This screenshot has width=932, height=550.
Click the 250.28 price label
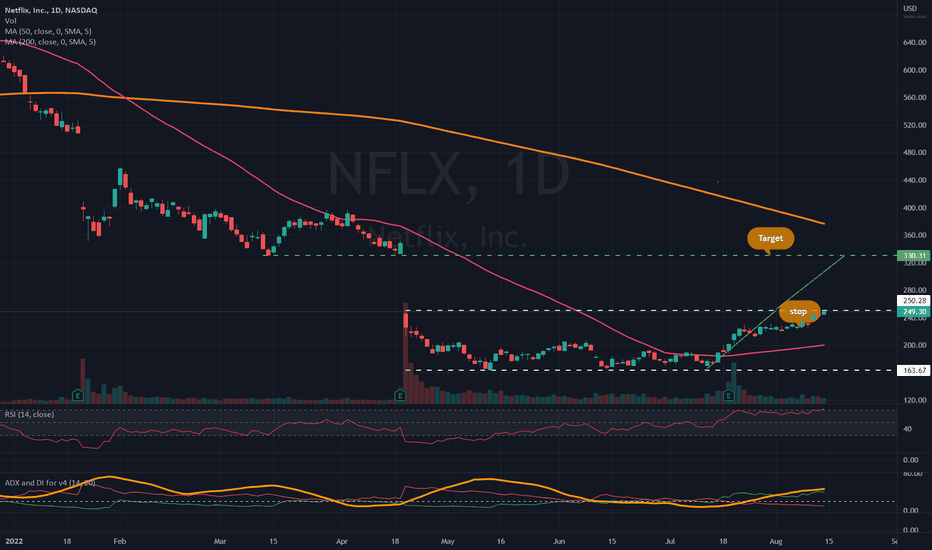pos(914,301)
